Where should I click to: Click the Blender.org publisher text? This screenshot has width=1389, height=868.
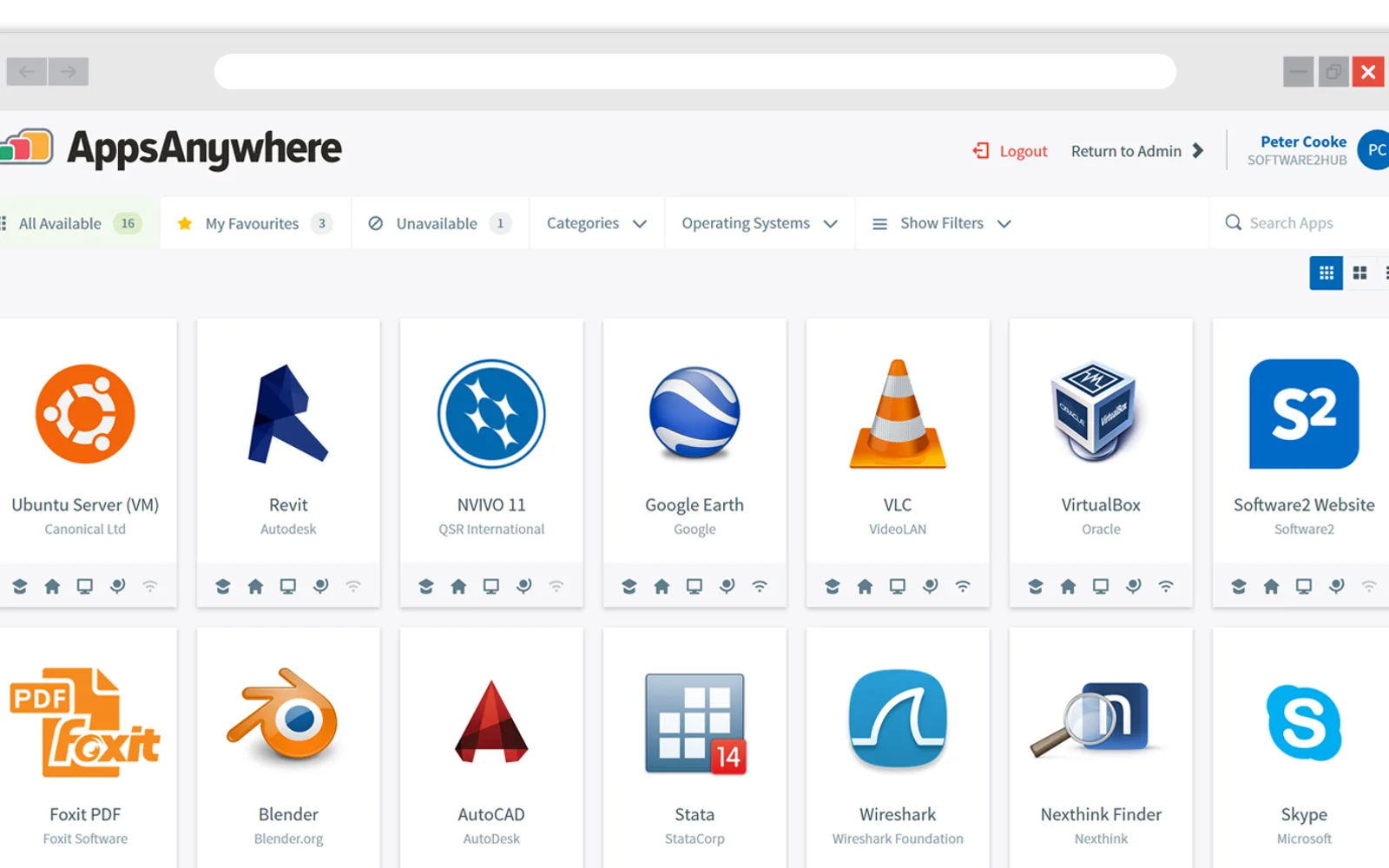click(x=288, y=838)
